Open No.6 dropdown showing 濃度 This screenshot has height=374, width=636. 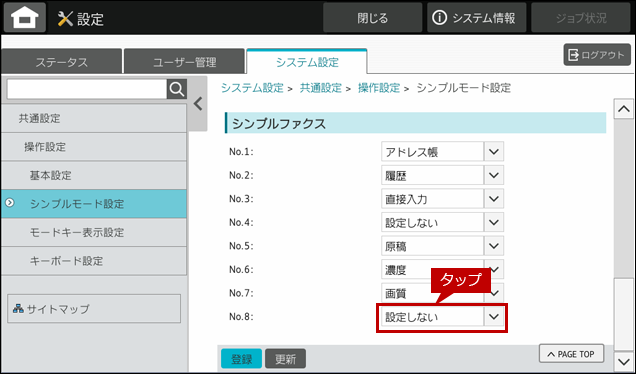tap(443, 269)
